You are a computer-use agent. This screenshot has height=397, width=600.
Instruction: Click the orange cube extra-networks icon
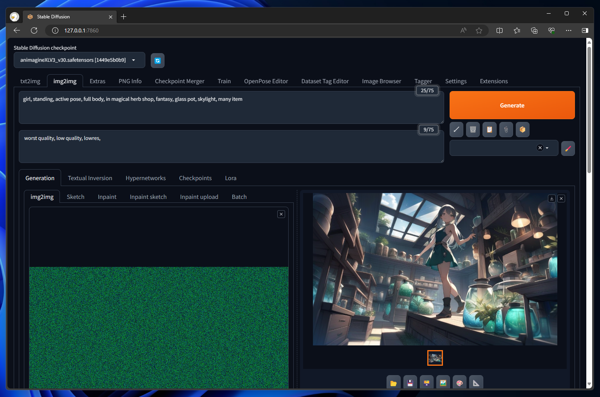(522, 130)
